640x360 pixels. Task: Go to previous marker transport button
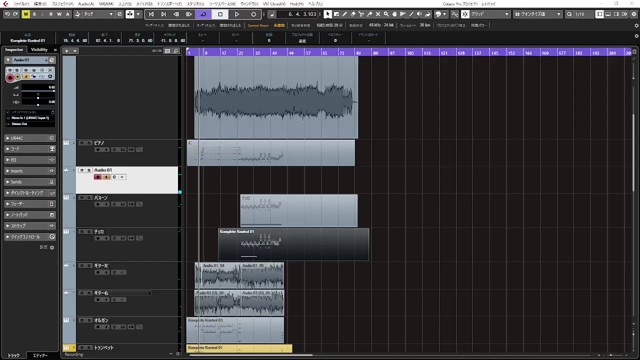[x=151, y=14]
